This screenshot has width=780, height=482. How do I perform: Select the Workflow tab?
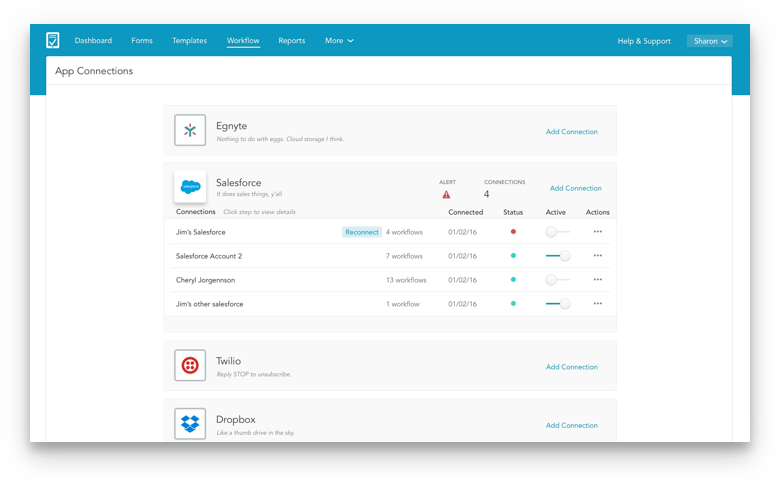[243, 41]
